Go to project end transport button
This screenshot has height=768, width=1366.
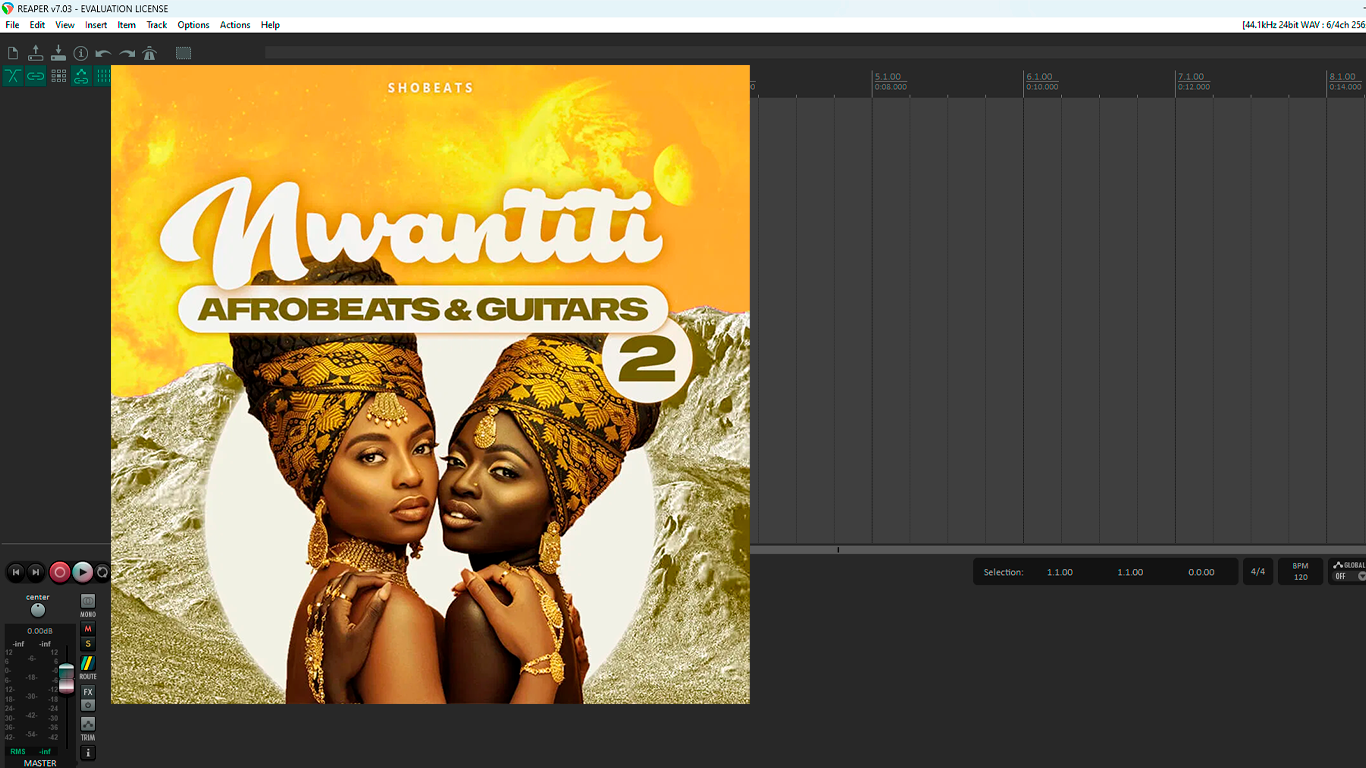click(x=36, y=572)
